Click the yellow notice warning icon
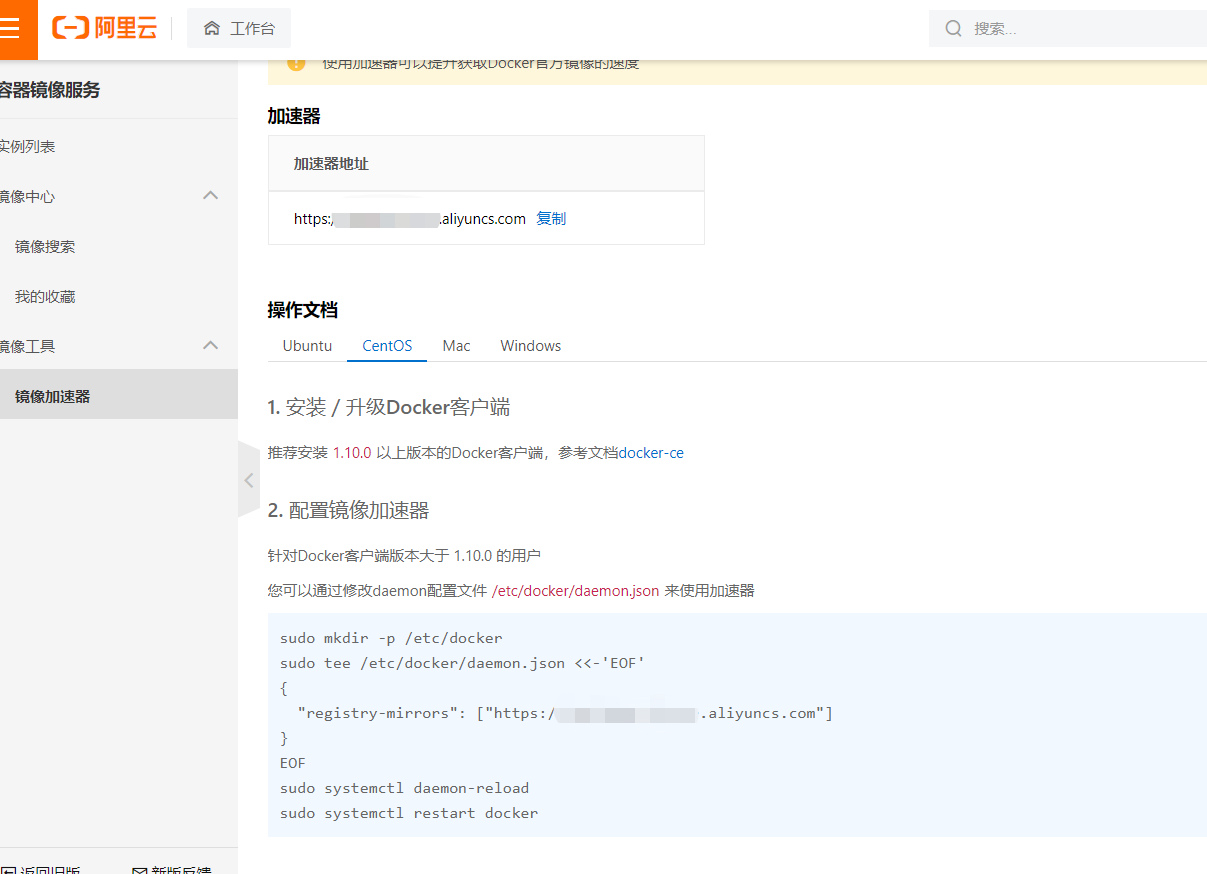Screen dimensions: 1207x874 click(296, 64)
